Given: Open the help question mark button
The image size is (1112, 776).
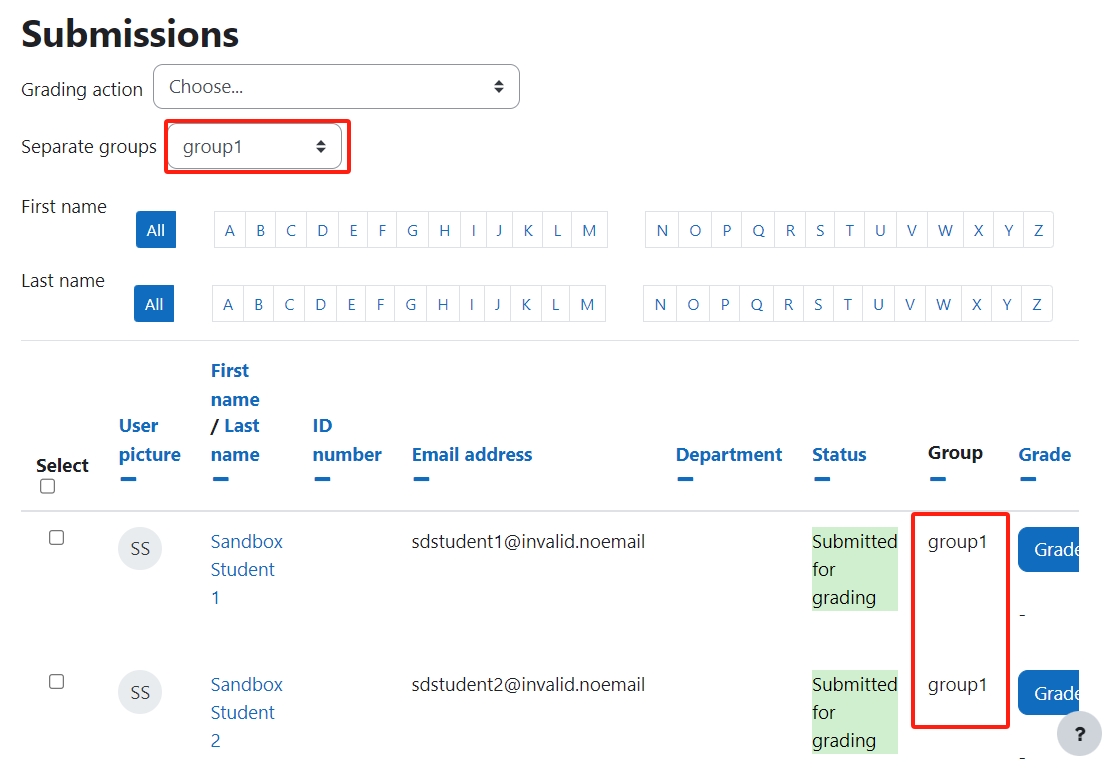Looking at the screenshot, I should pos(1079,734).
